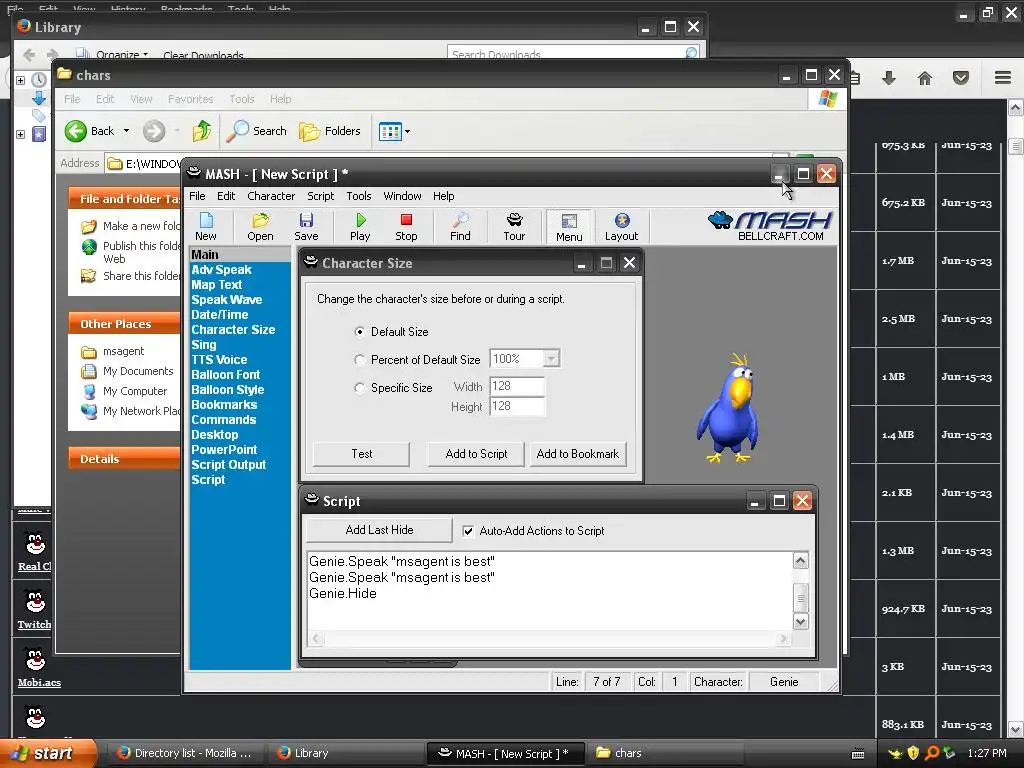Open the 100% percent size dropdown
1024x768 pixels.
click(551, 359)
